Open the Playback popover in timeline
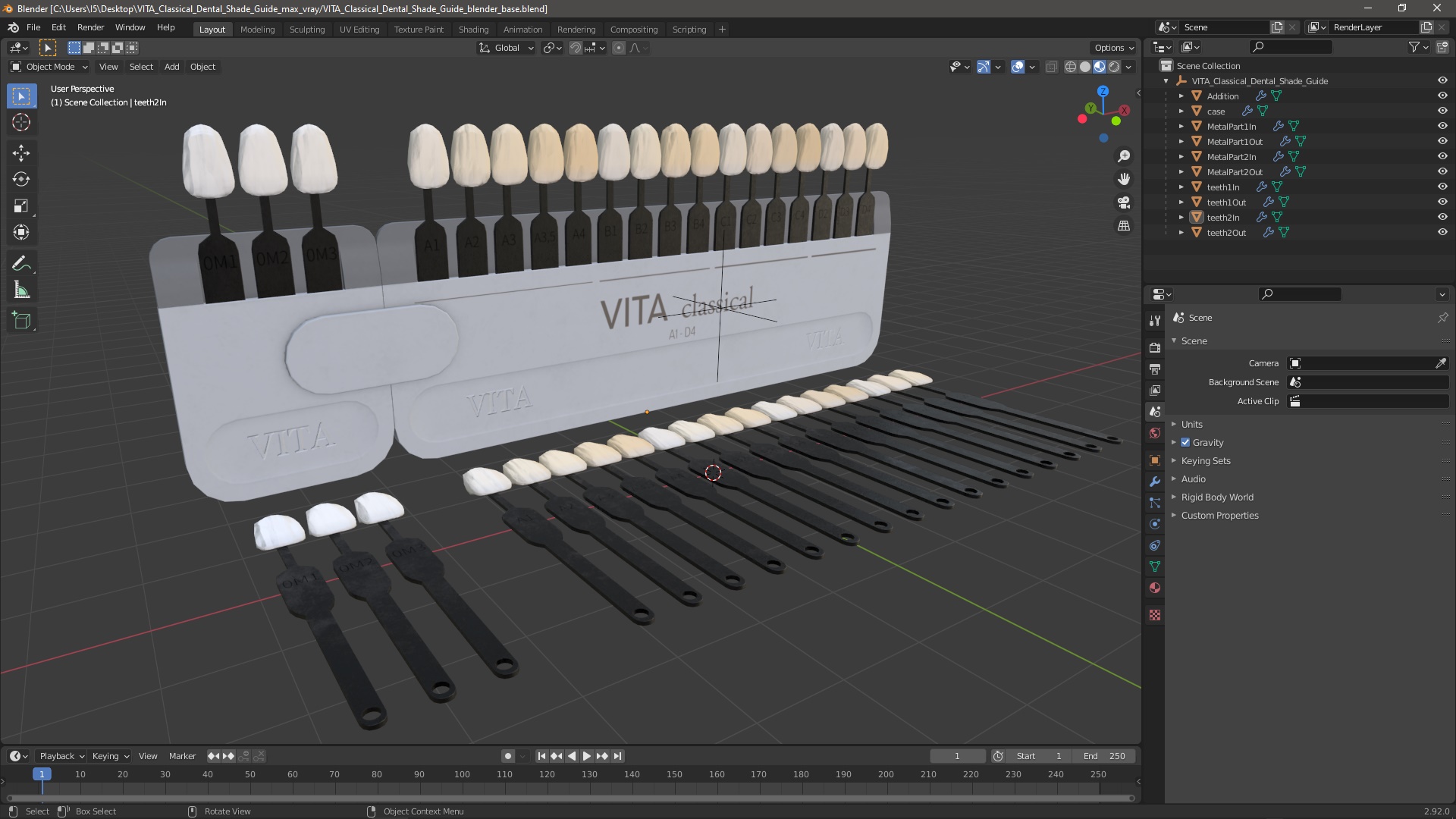Viewport: 1456px width, 819px height. (61, 756)
